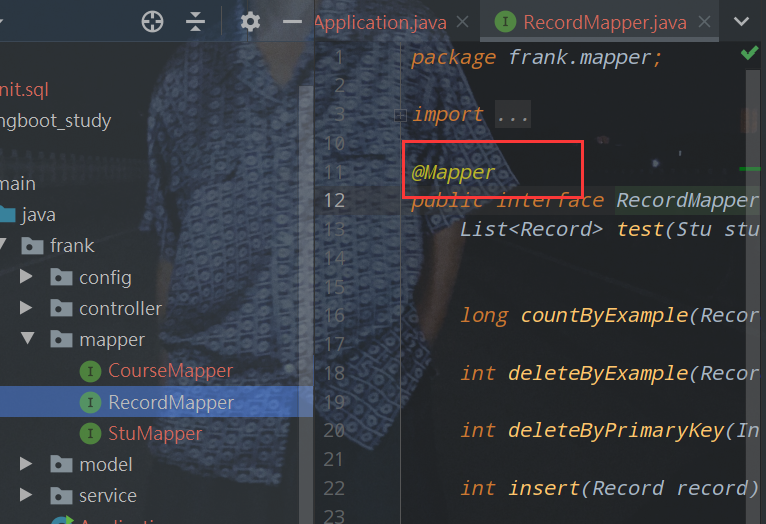Image resolution: width=766 pixels, height=524 pixels.
Task: Click the interface icon on RecordMapper.java tab
Action: pyautogui.click(x=505, y=22)
